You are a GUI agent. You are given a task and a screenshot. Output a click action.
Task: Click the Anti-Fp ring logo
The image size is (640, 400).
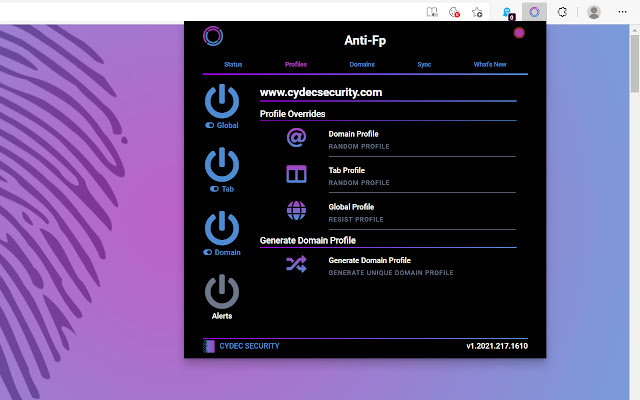tap(213, 36)
